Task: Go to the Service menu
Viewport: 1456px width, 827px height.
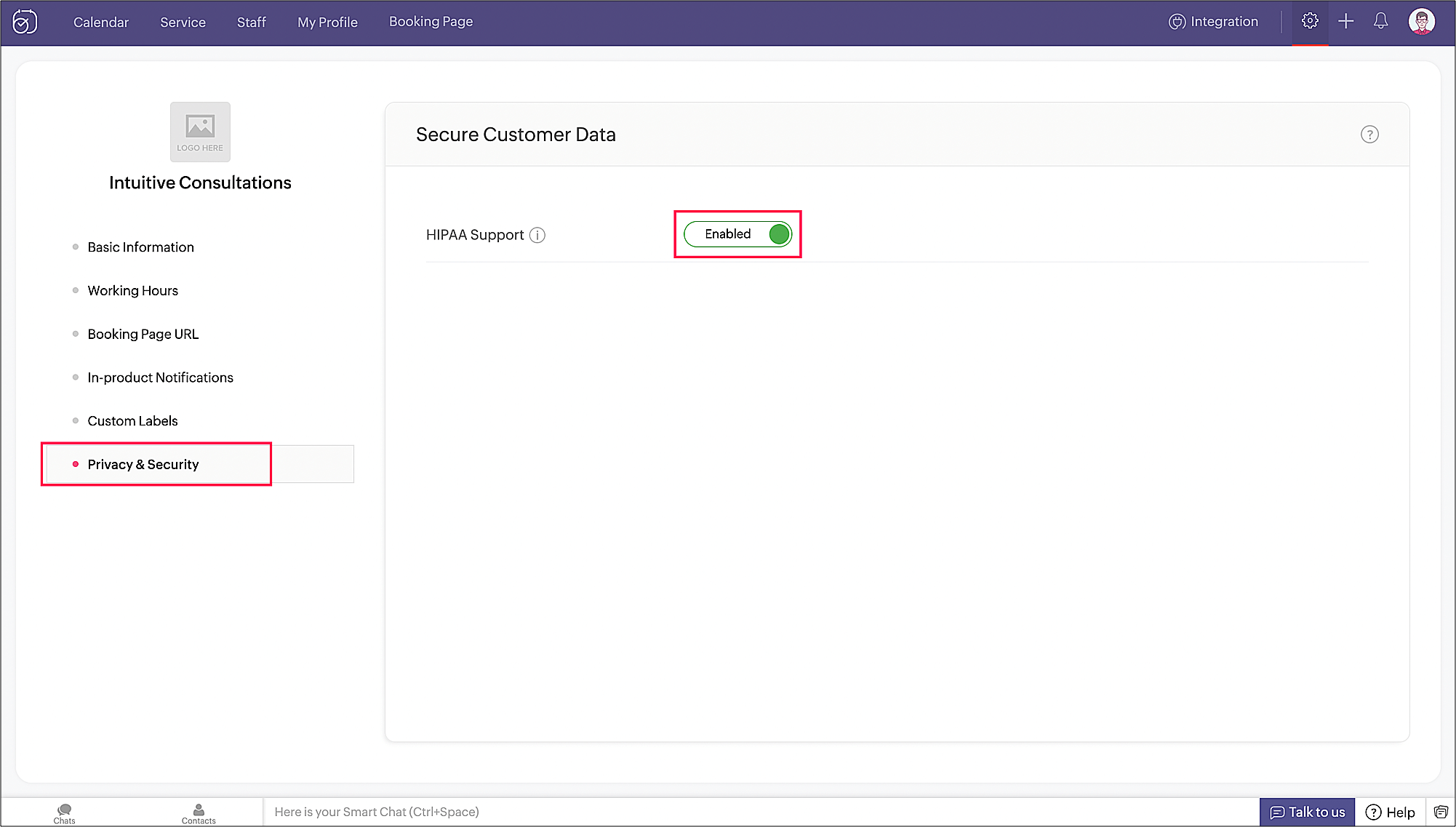Action: (183, 22)
